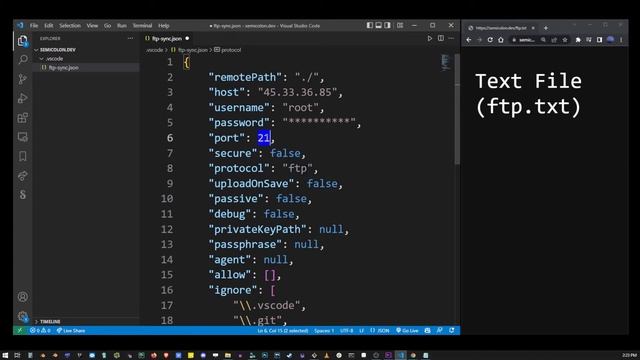Screen dimensions: 640x360
Task: Open the Help menu
Action: click(x=164, y=25)
